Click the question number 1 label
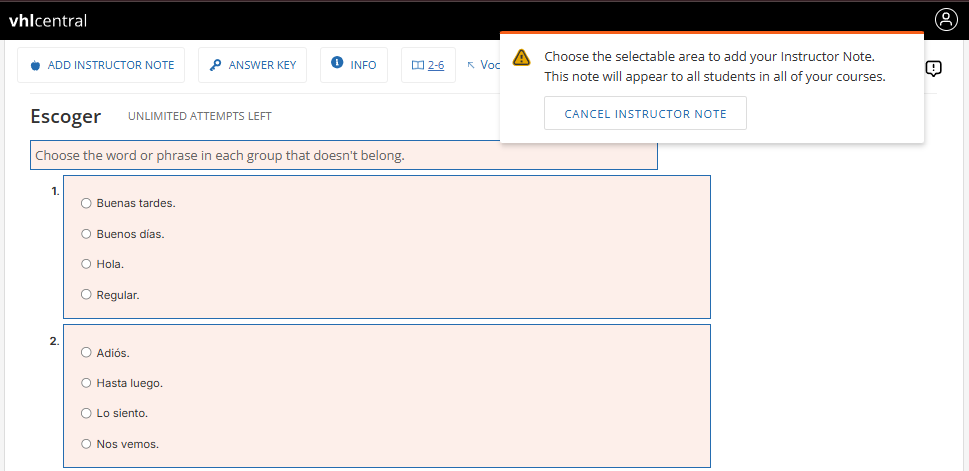Image resolution: width=969 pixels, height=471 pixels. coord(56,192)
